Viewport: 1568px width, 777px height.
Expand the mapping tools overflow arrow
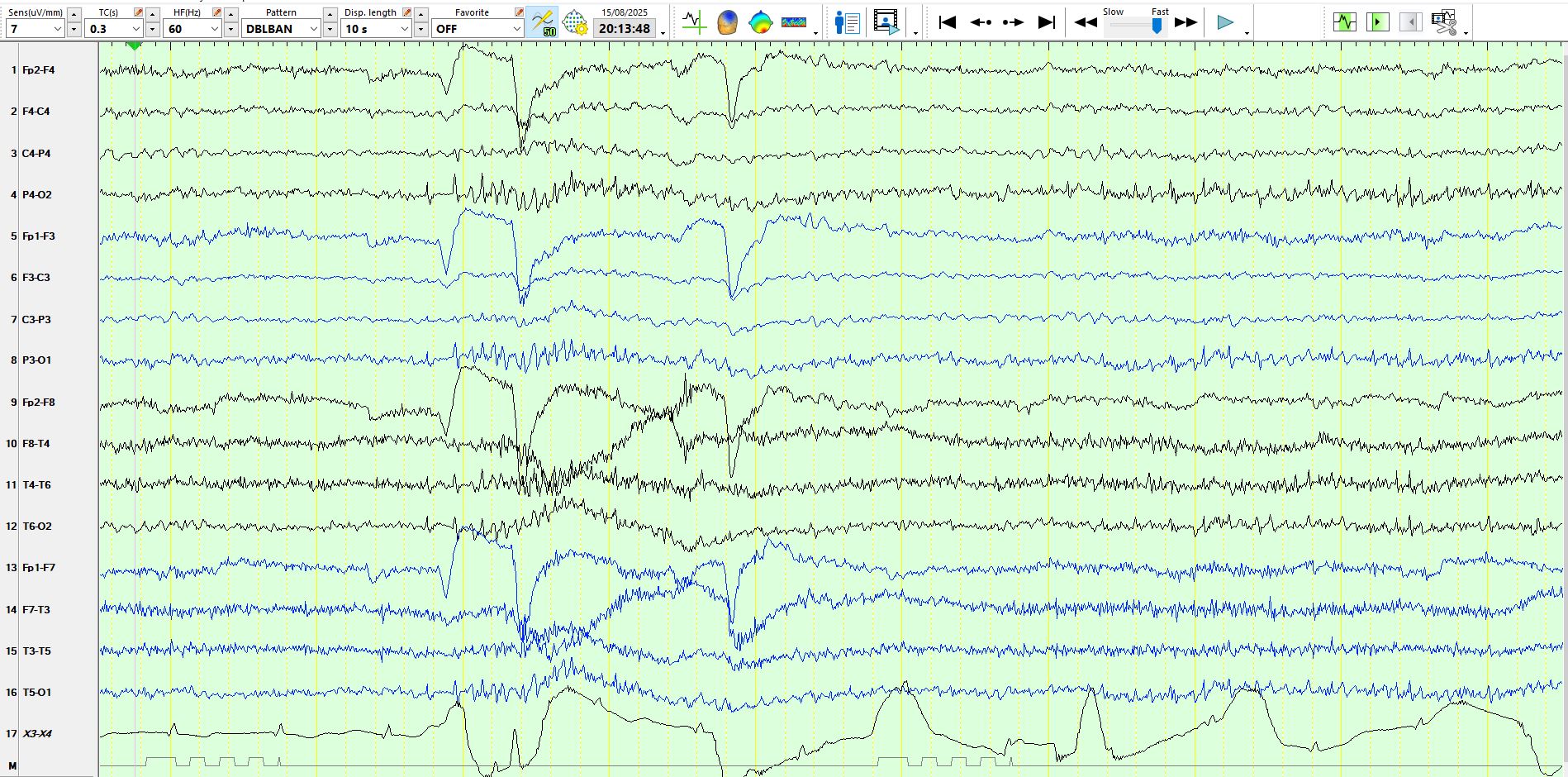(x=816, y=33)
